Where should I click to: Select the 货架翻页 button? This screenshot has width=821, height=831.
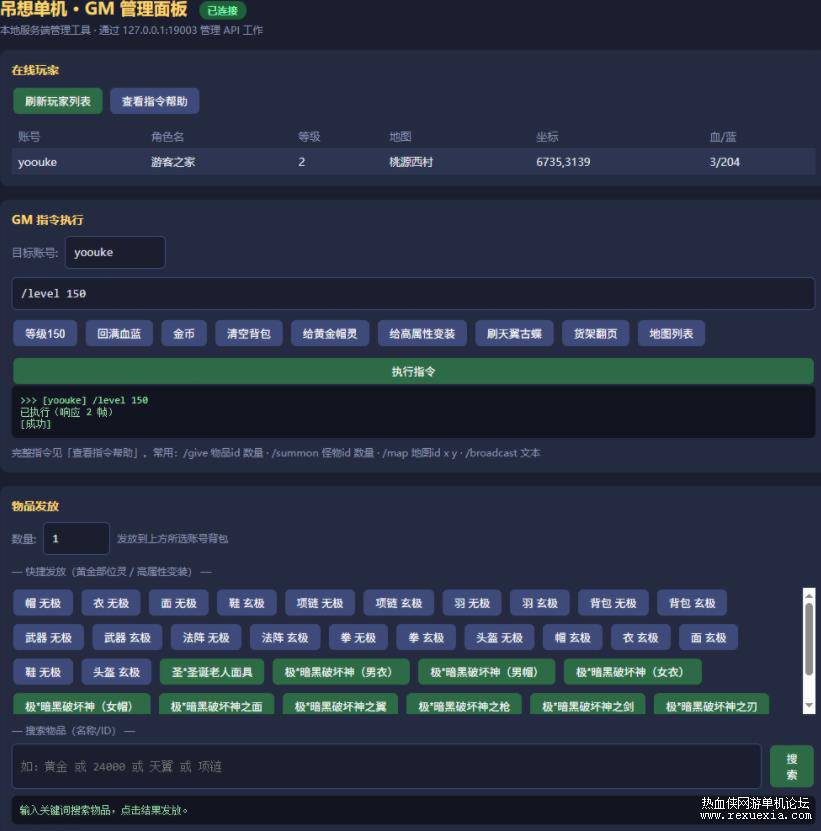tap(595, 333)
